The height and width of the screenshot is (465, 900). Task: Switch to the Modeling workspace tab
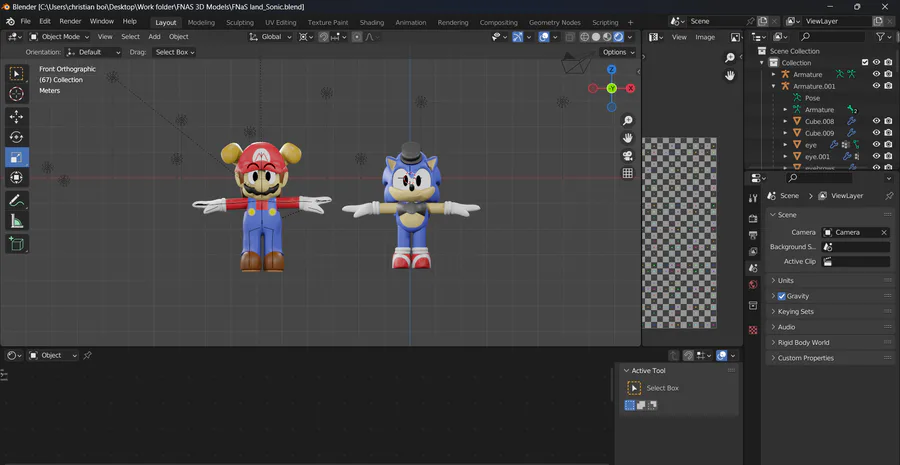point(201,22)
